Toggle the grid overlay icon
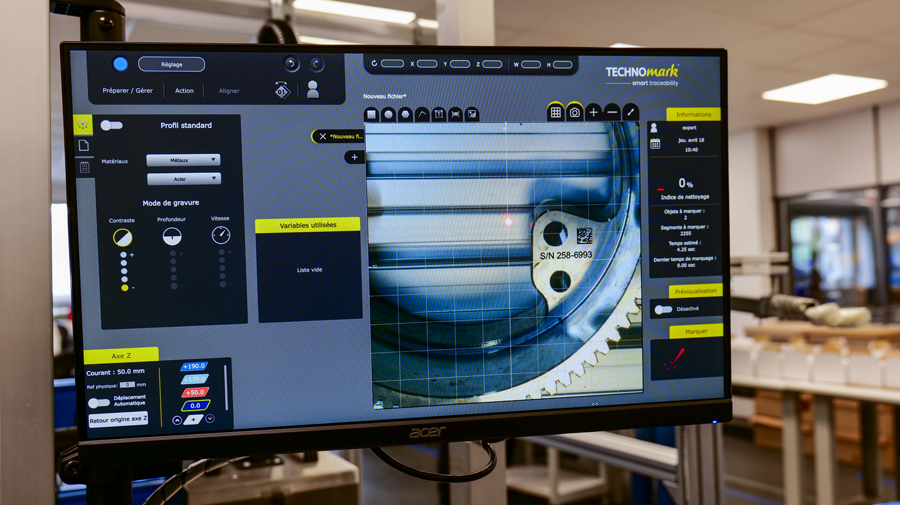Viewport: 900px width, 505px height. [x=555, y=113]
